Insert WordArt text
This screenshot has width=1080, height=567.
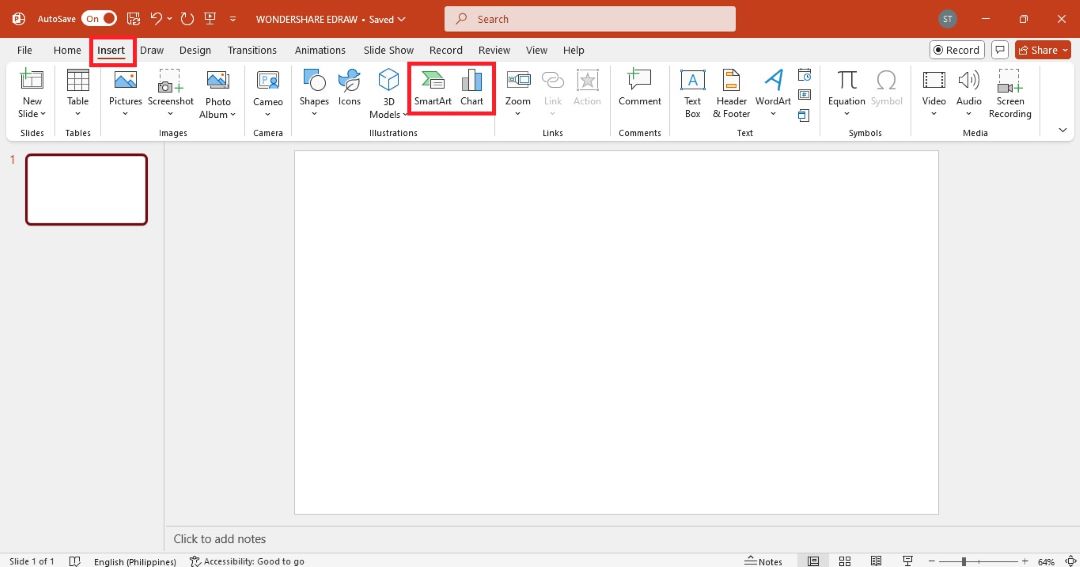pyautogui.click(x=773, y=94)
